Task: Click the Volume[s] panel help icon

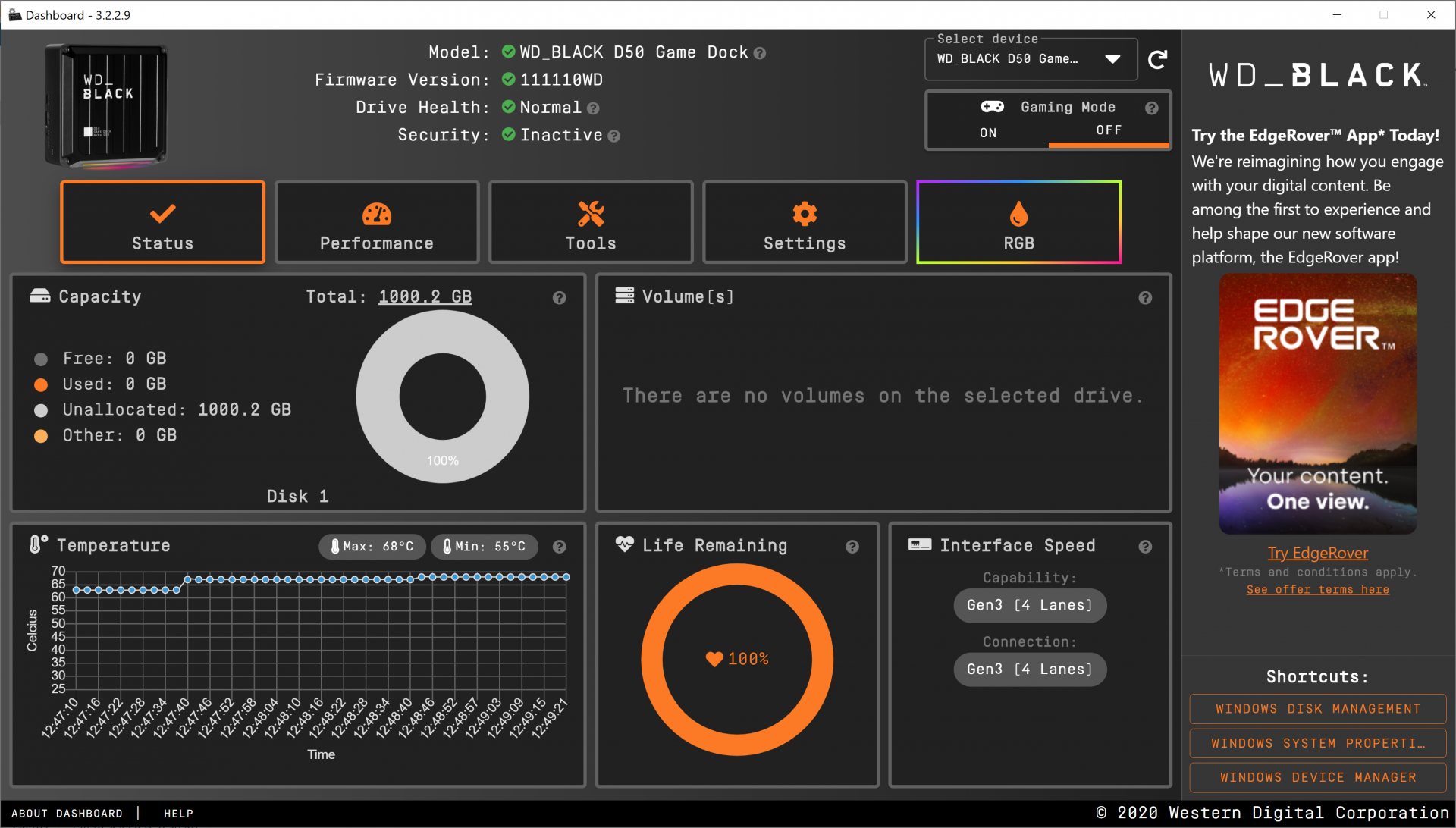Action: coord(1145,298)
